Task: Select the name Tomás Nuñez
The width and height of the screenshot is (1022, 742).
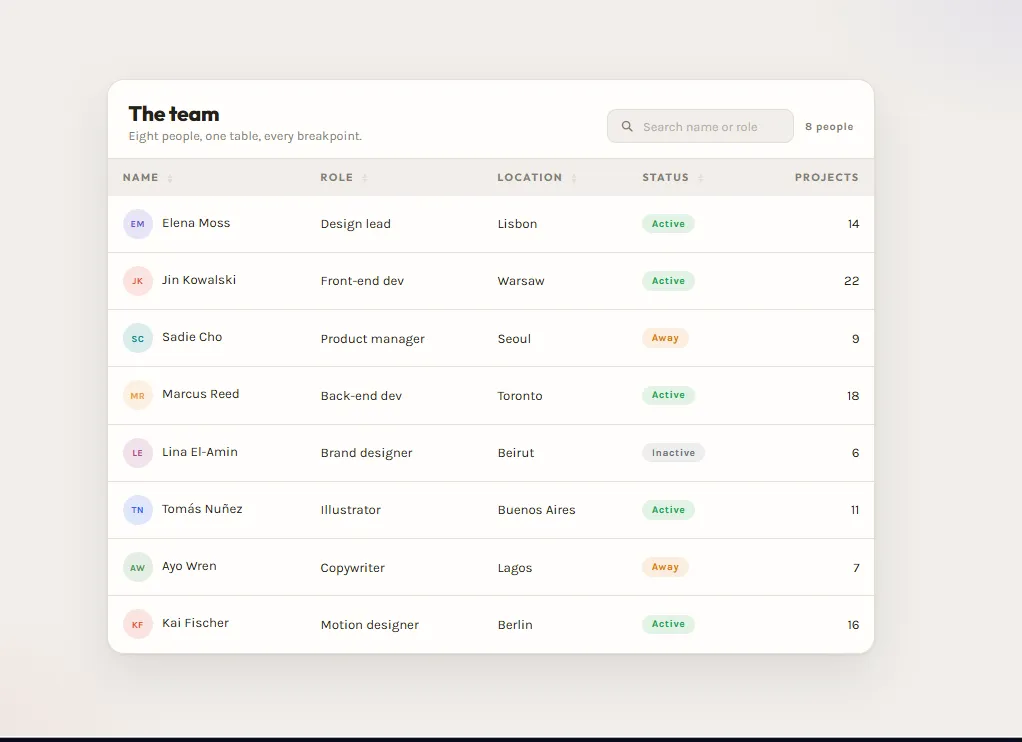Action: (202, 509)
